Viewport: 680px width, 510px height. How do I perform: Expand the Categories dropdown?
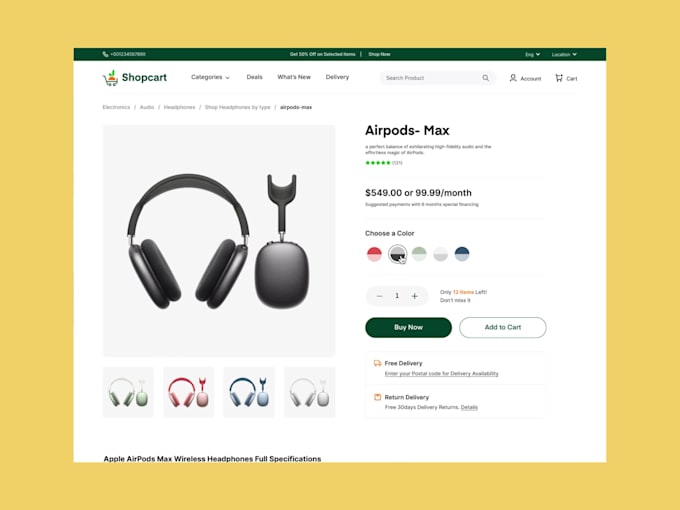click(x=210, y=77)
